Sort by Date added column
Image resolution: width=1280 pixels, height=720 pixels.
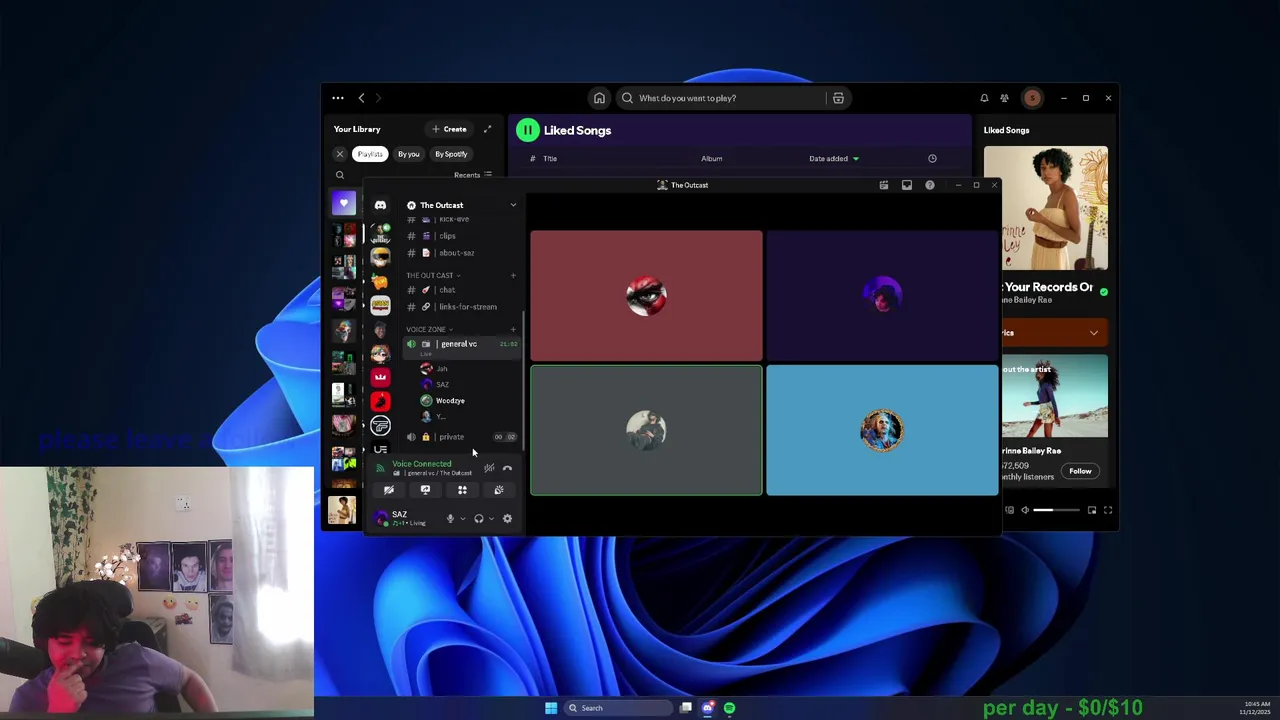[833, 158]
